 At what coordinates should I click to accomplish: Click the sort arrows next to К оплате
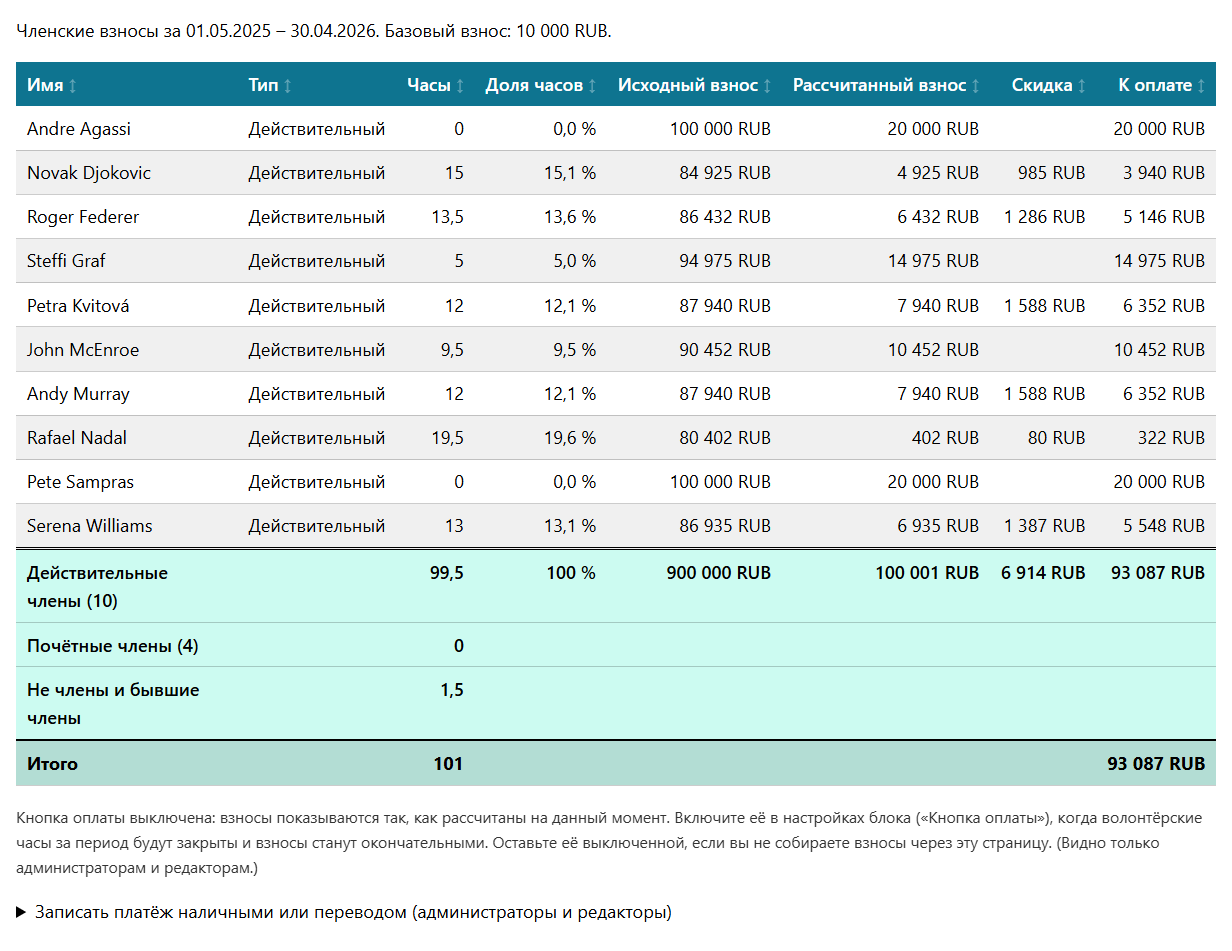coord(1201,86)
